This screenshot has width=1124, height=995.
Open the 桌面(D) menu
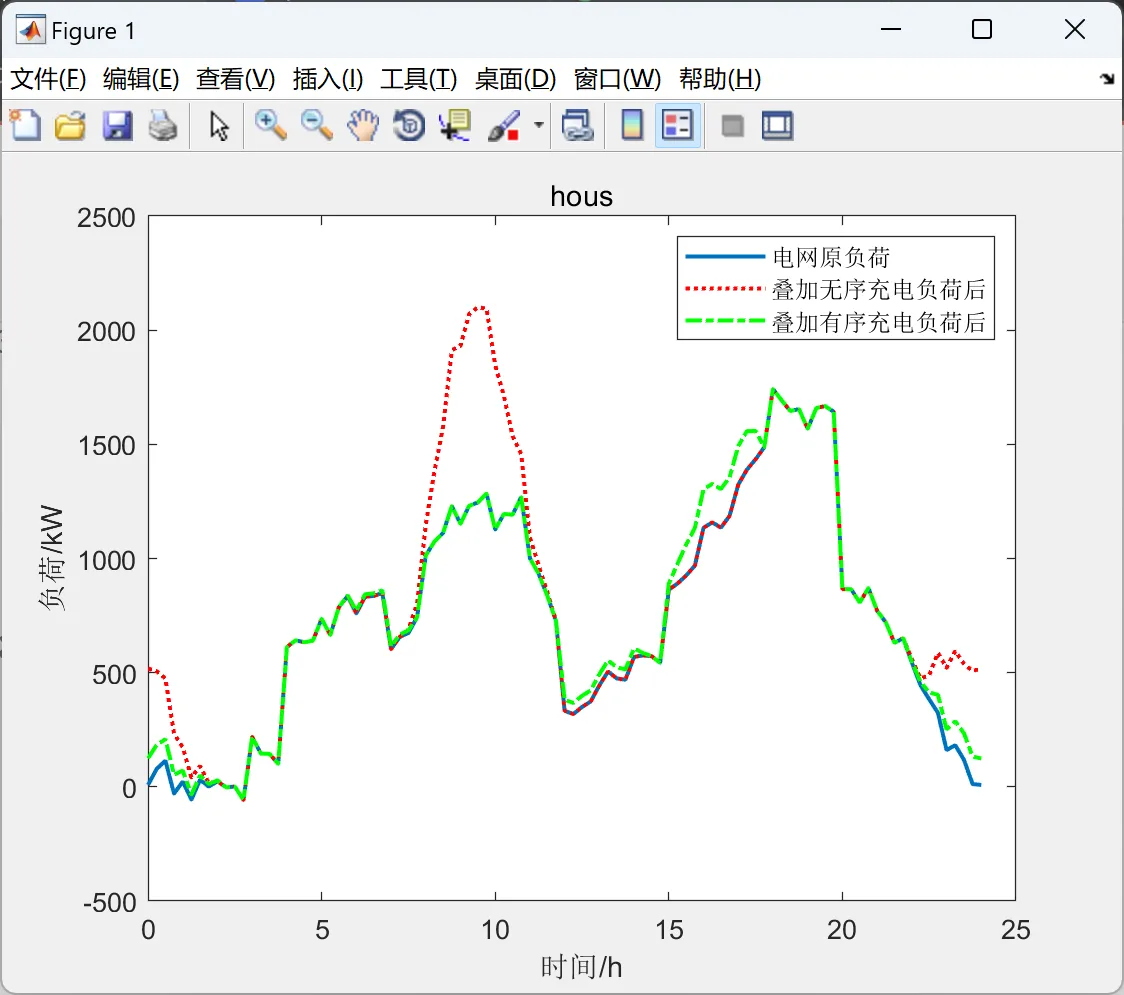(515, 79)
